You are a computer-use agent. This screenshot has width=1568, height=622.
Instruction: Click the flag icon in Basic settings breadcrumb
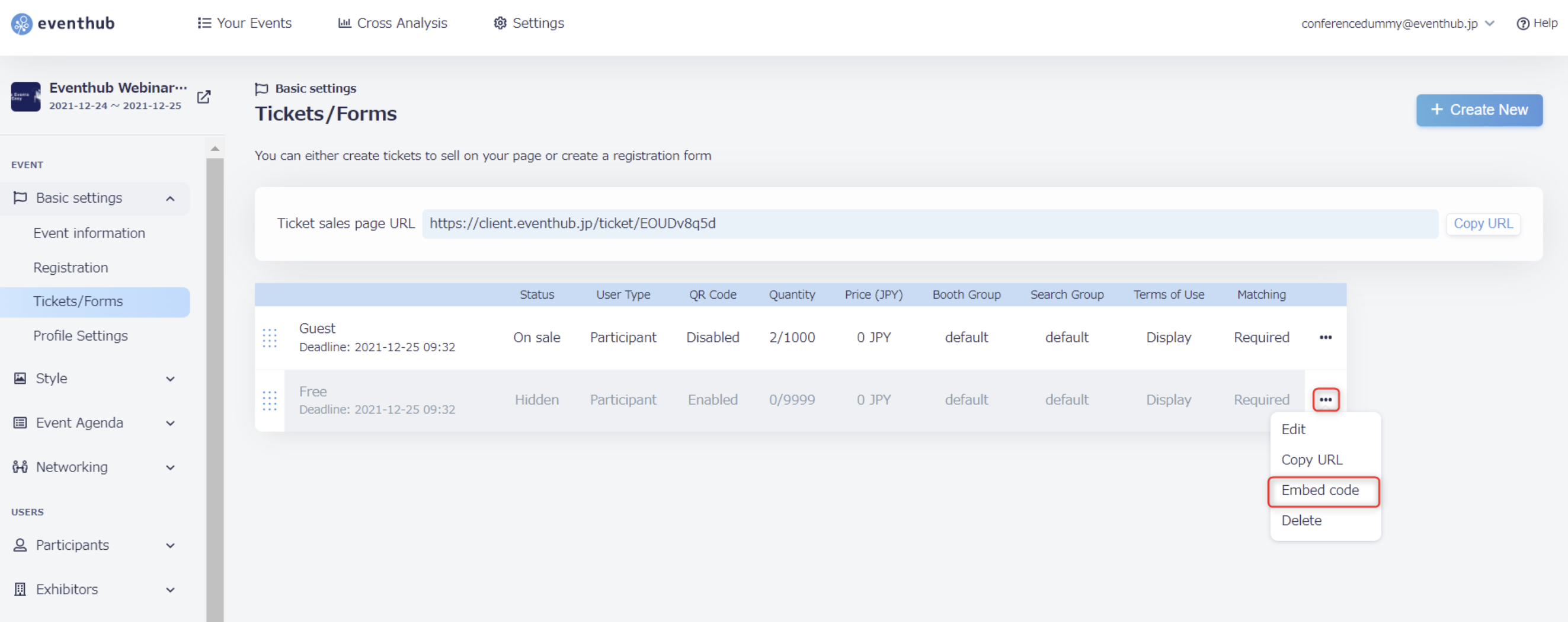261,89
